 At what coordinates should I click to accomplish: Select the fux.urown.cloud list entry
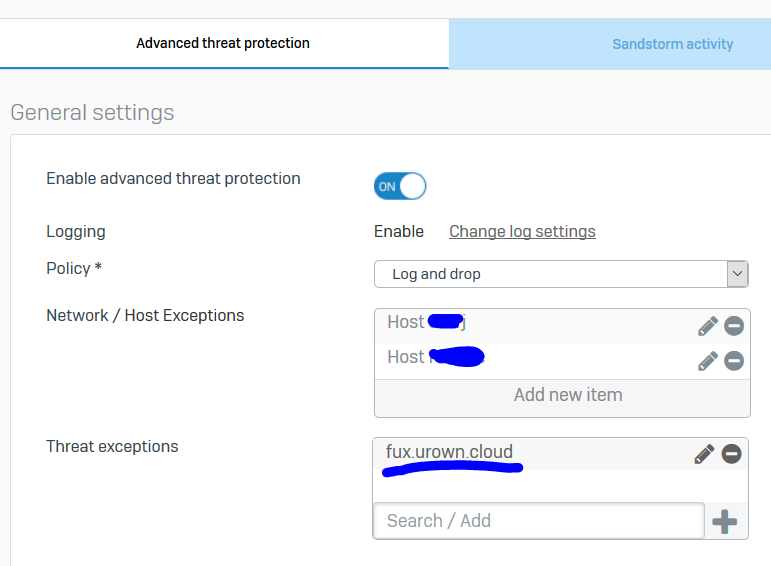pos(449,452)
